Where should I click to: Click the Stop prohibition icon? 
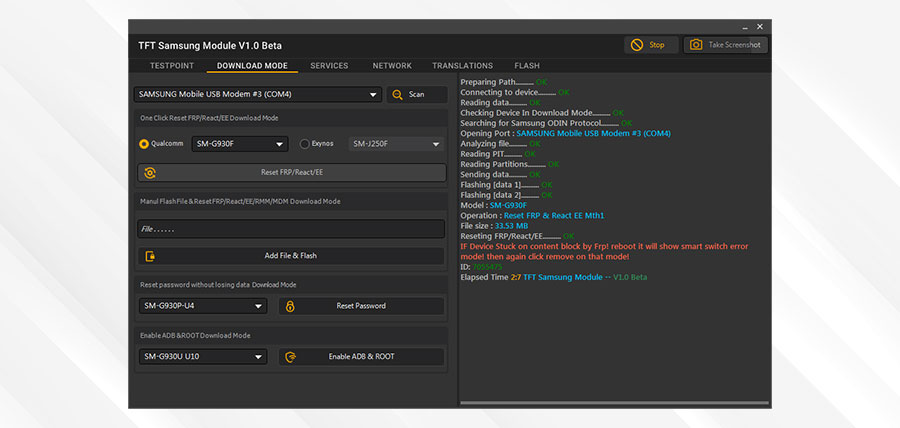click(x=636, y=45)
